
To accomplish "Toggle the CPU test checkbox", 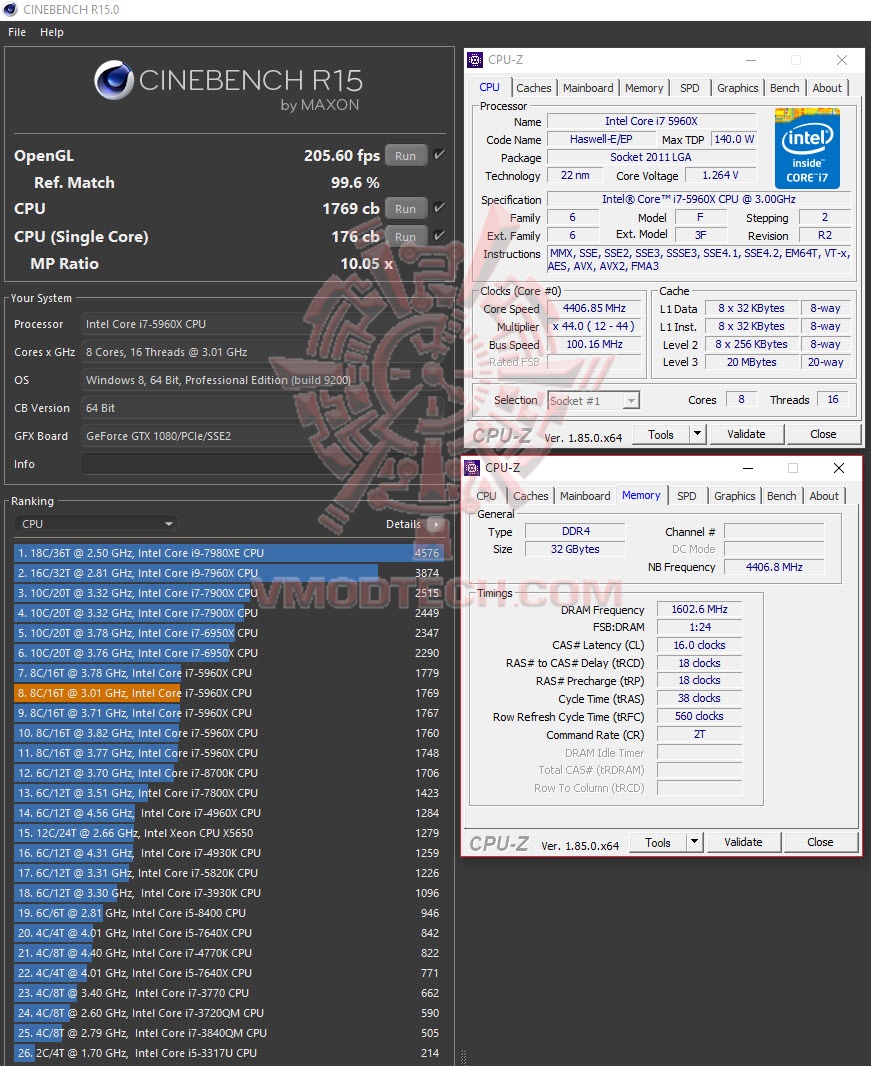I will click(439, 208).
